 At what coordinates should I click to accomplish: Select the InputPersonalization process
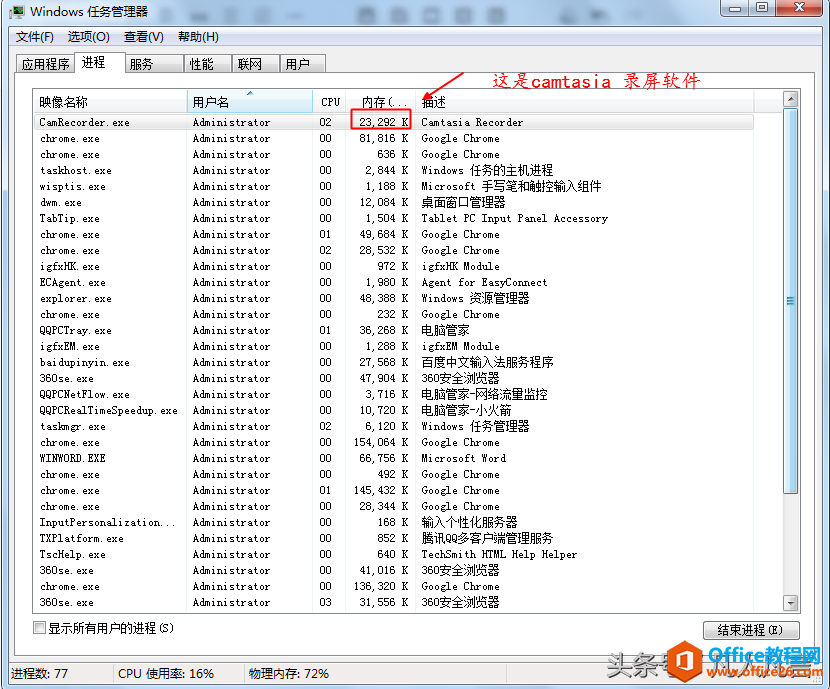(394, 522)
